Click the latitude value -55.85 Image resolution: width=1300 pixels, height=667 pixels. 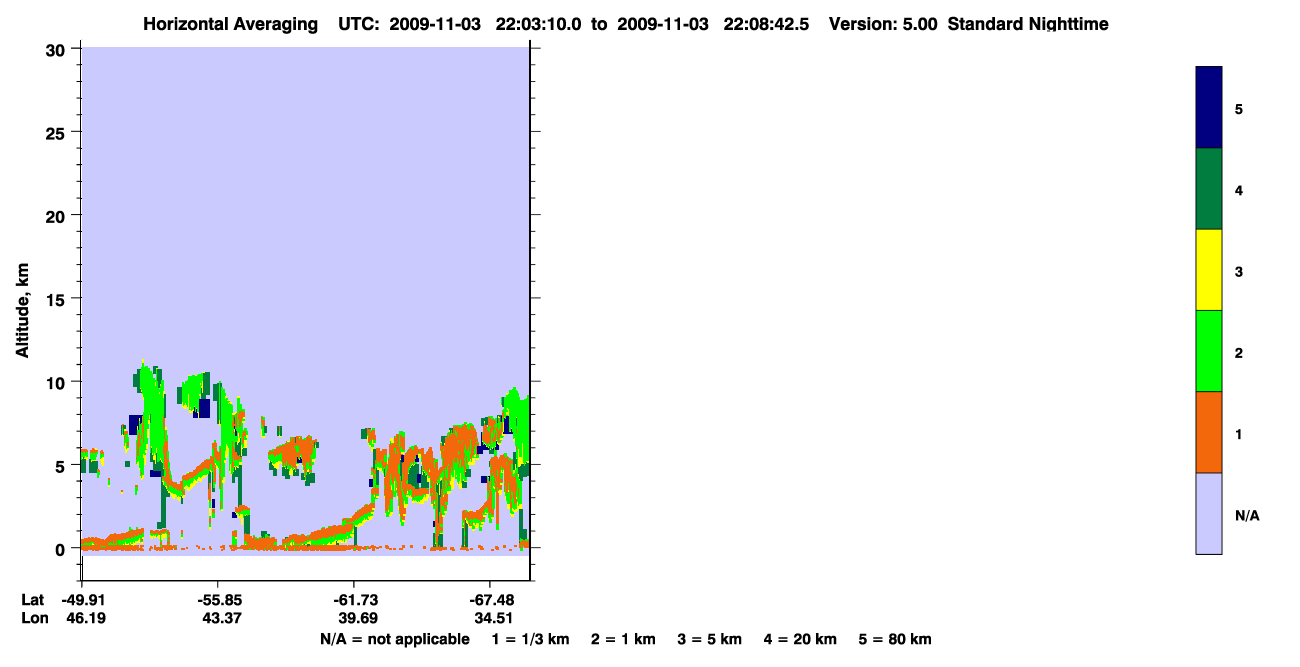[218, 600]
